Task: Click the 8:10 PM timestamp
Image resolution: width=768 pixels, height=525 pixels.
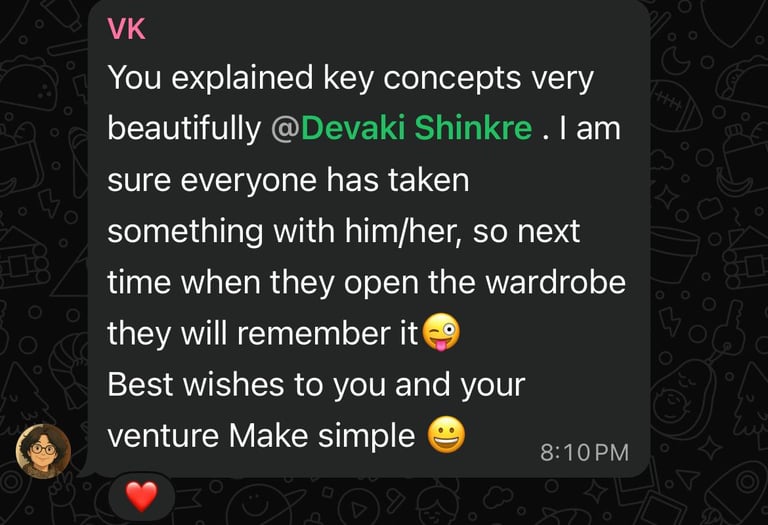Action: pos(584,452)
